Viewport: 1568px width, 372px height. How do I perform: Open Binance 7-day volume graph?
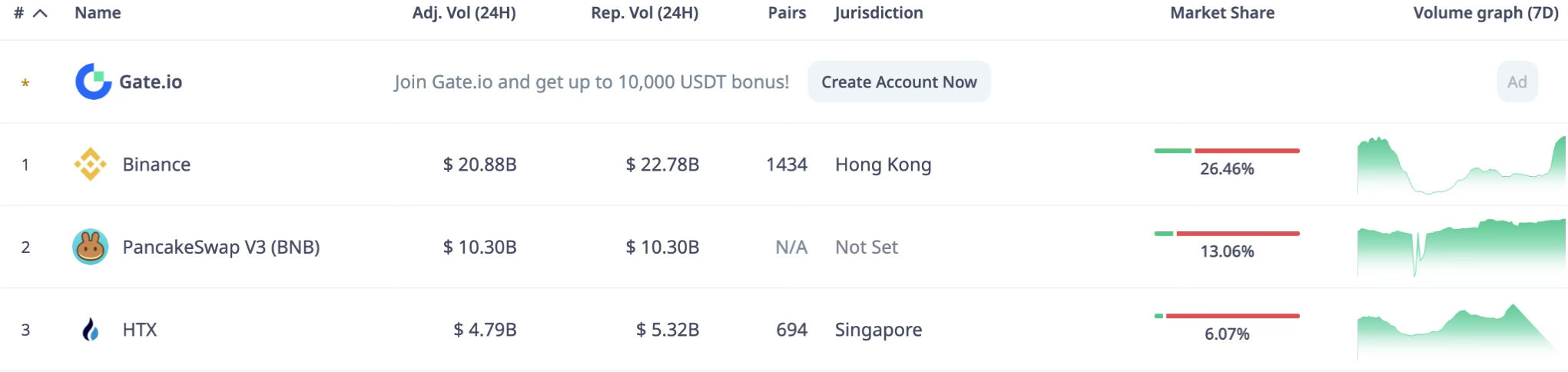(1461, 164)
